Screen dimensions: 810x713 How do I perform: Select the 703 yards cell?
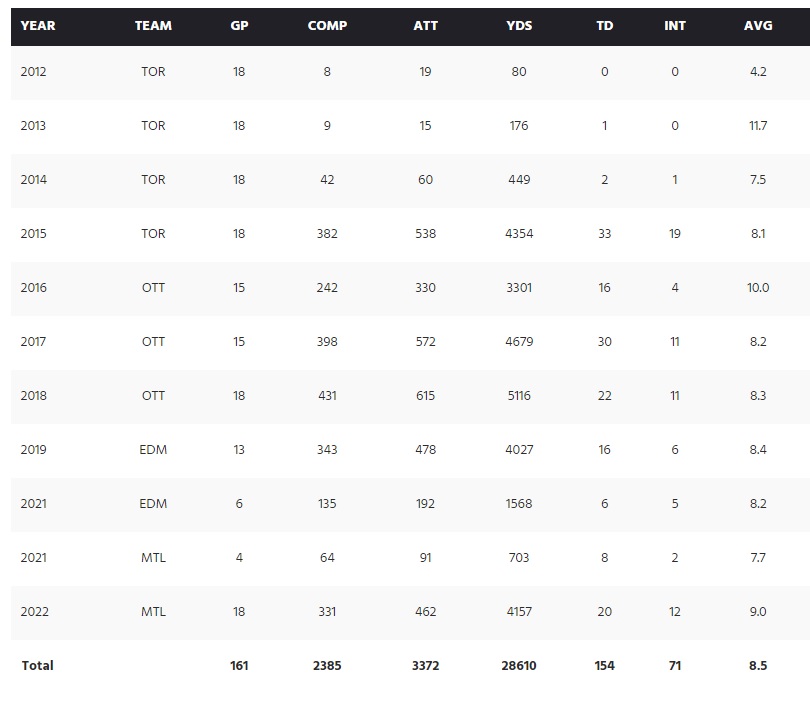point(519,558)
